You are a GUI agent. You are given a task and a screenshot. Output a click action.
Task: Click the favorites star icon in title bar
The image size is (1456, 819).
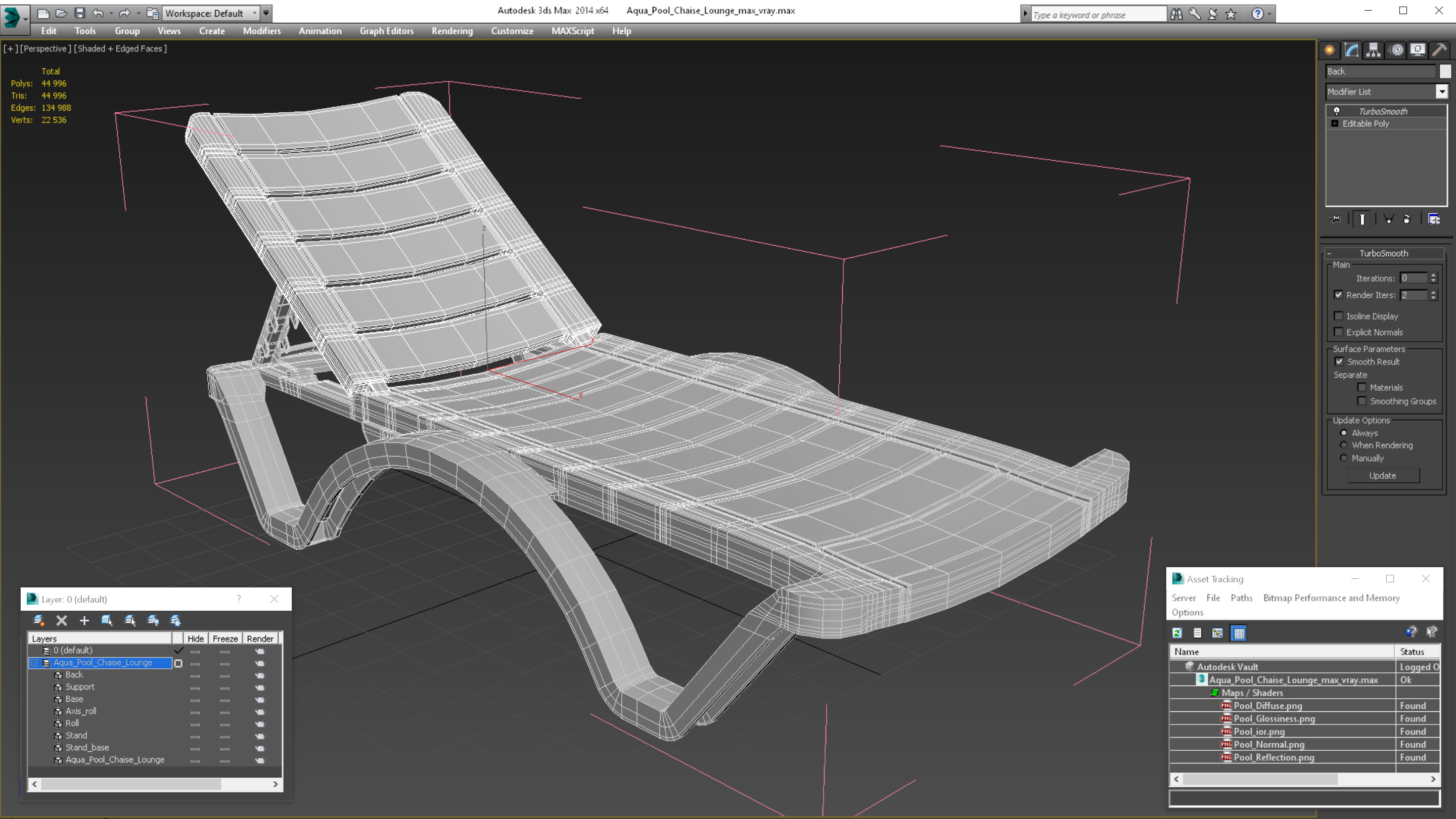(1231, 14)
